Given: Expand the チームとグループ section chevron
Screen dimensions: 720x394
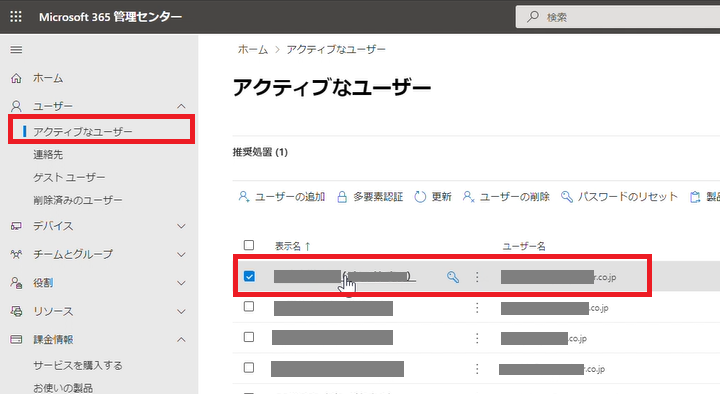Looking at the screenshot, I should coord(181,254).
